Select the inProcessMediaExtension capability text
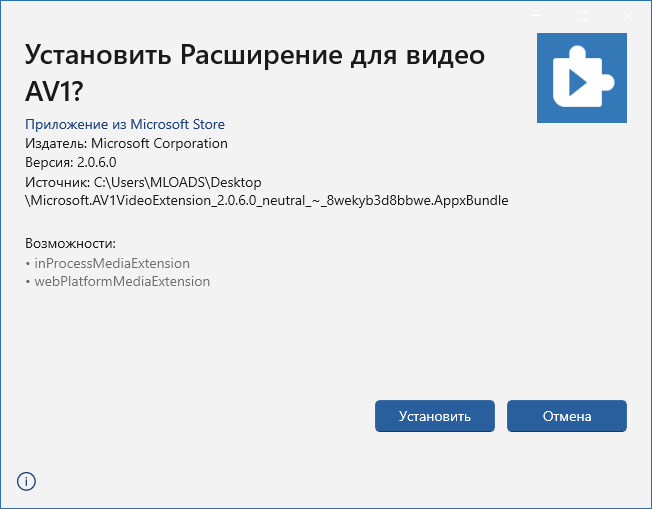652x509 pixels. (112, 263)
